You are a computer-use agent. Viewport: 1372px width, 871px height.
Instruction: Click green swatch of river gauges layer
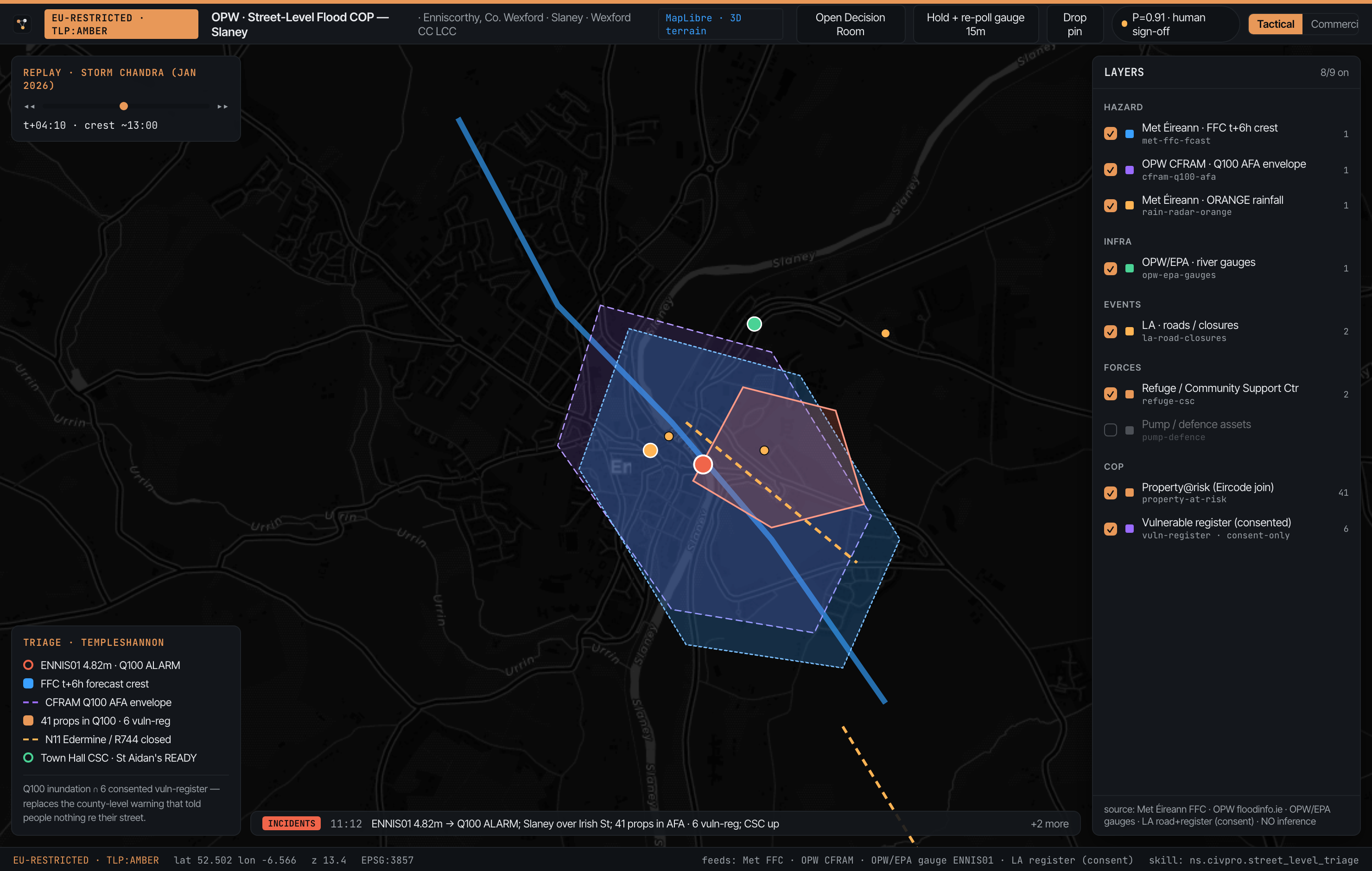coord(1129,268)
